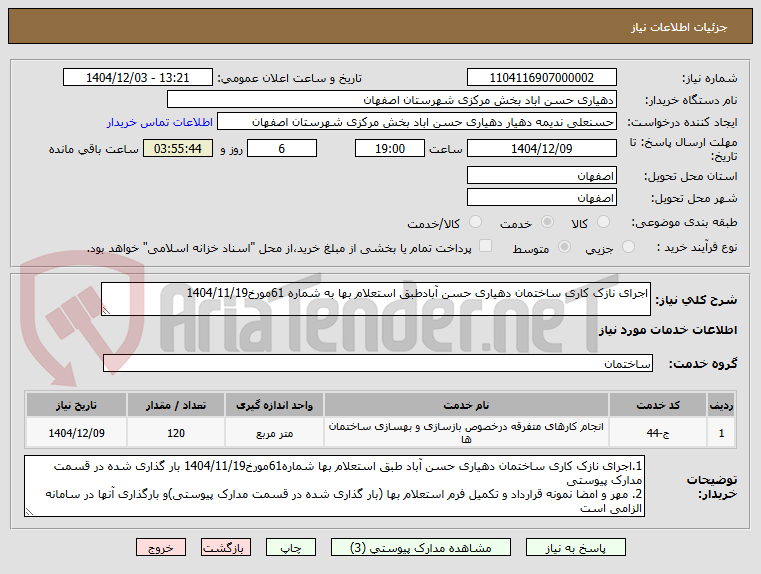Viewport: 761px width, 574px height.
Task: Click the announcement date field 1404/12/03 - 13:21
Action: pos(138,78)
